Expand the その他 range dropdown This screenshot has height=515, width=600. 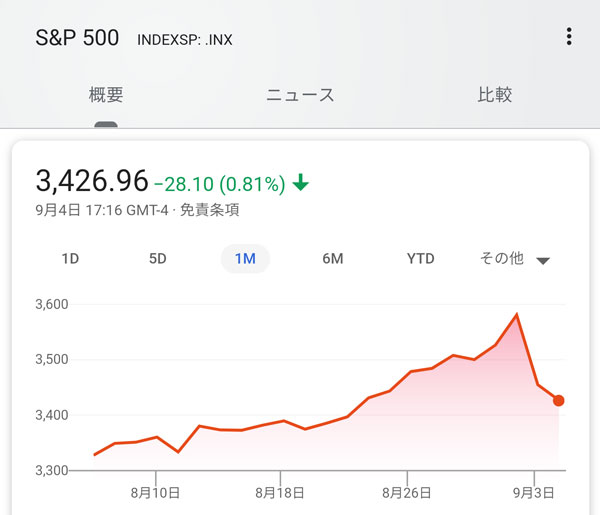tap(503, 259)
